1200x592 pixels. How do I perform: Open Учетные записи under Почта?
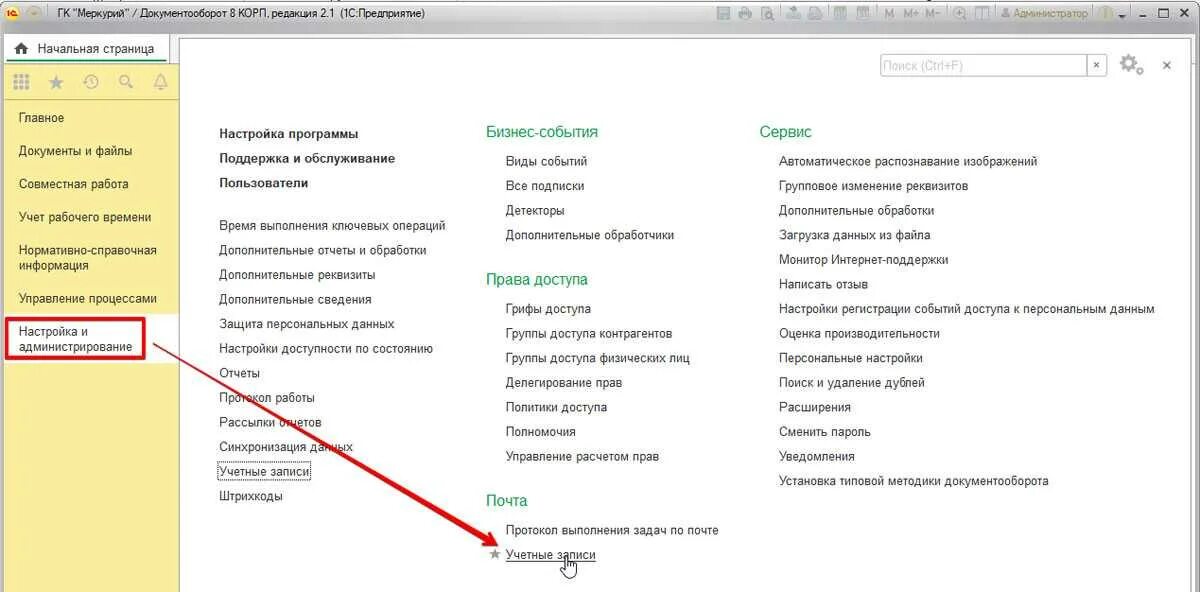(x=551, y=555)
